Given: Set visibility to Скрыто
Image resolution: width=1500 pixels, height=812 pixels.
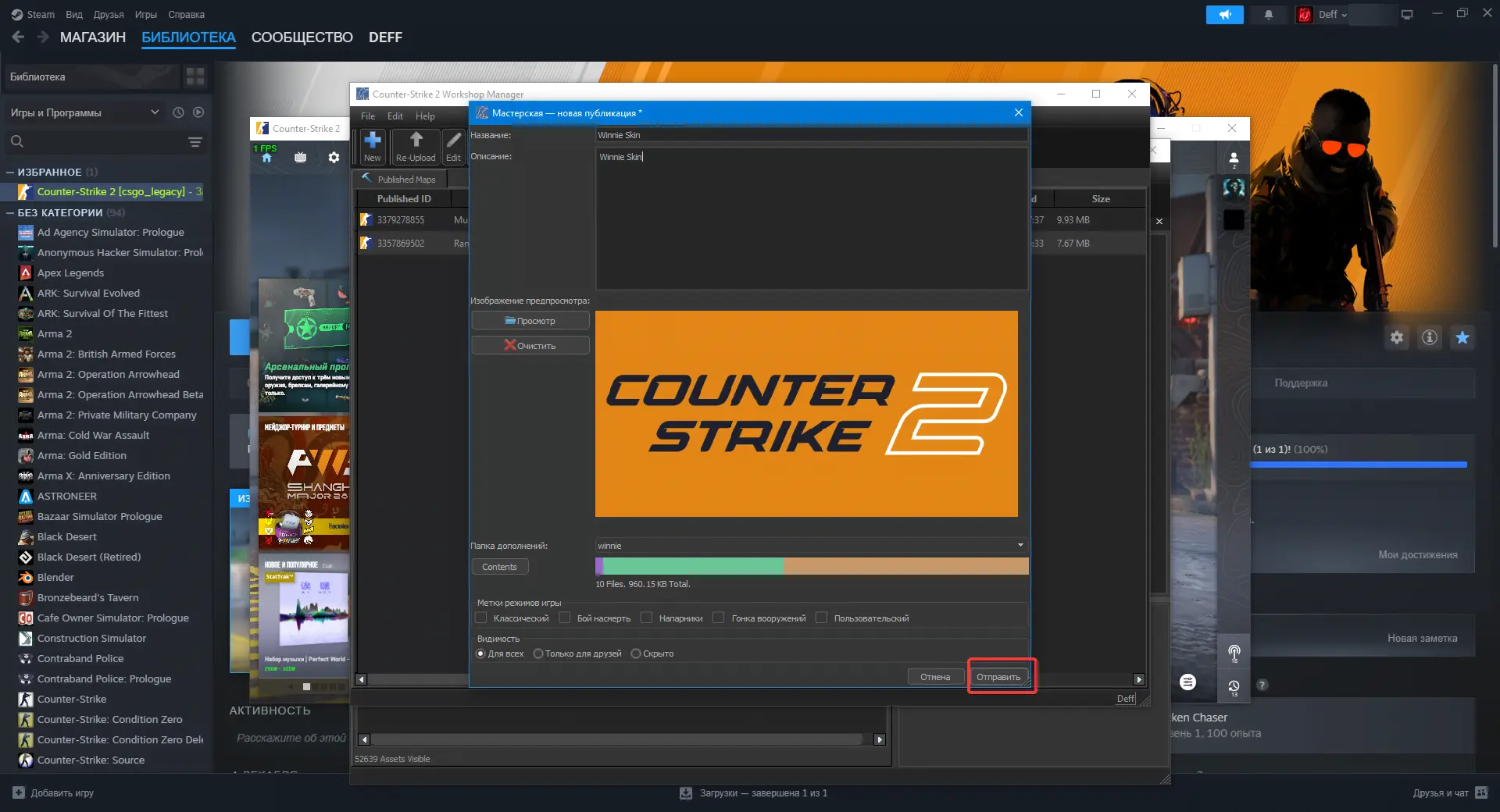Looking at the screenshot, I should (x=636, y=654).
